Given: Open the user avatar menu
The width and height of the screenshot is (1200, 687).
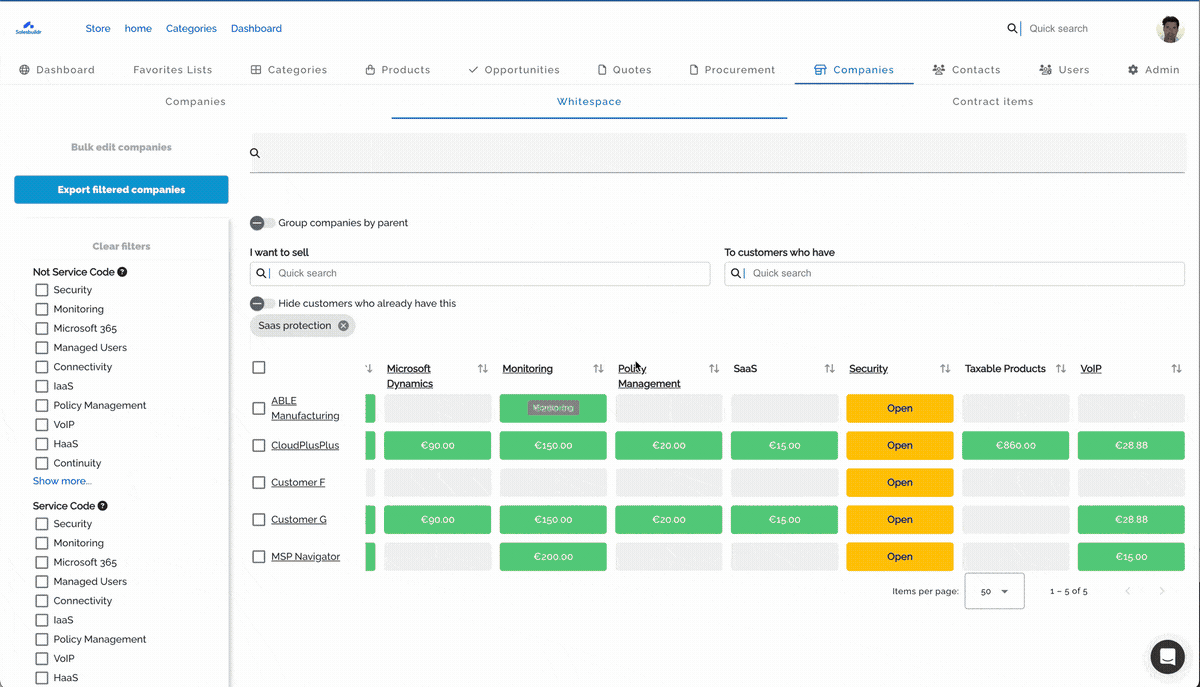Looking at the screenshot, I should [x=1170, y=29].
